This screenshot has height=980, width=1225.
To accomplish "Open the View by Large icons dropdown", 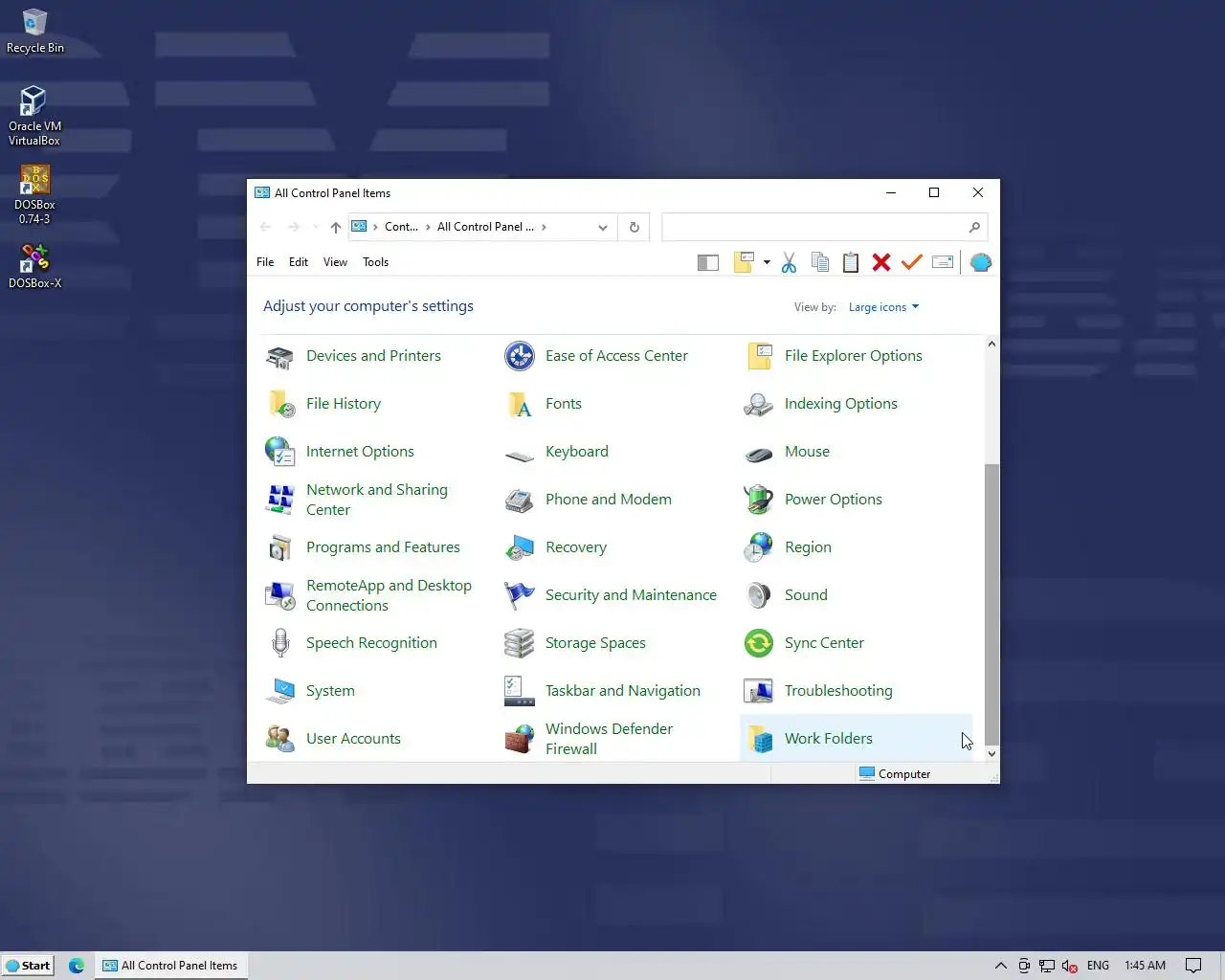I will point(883,307).
